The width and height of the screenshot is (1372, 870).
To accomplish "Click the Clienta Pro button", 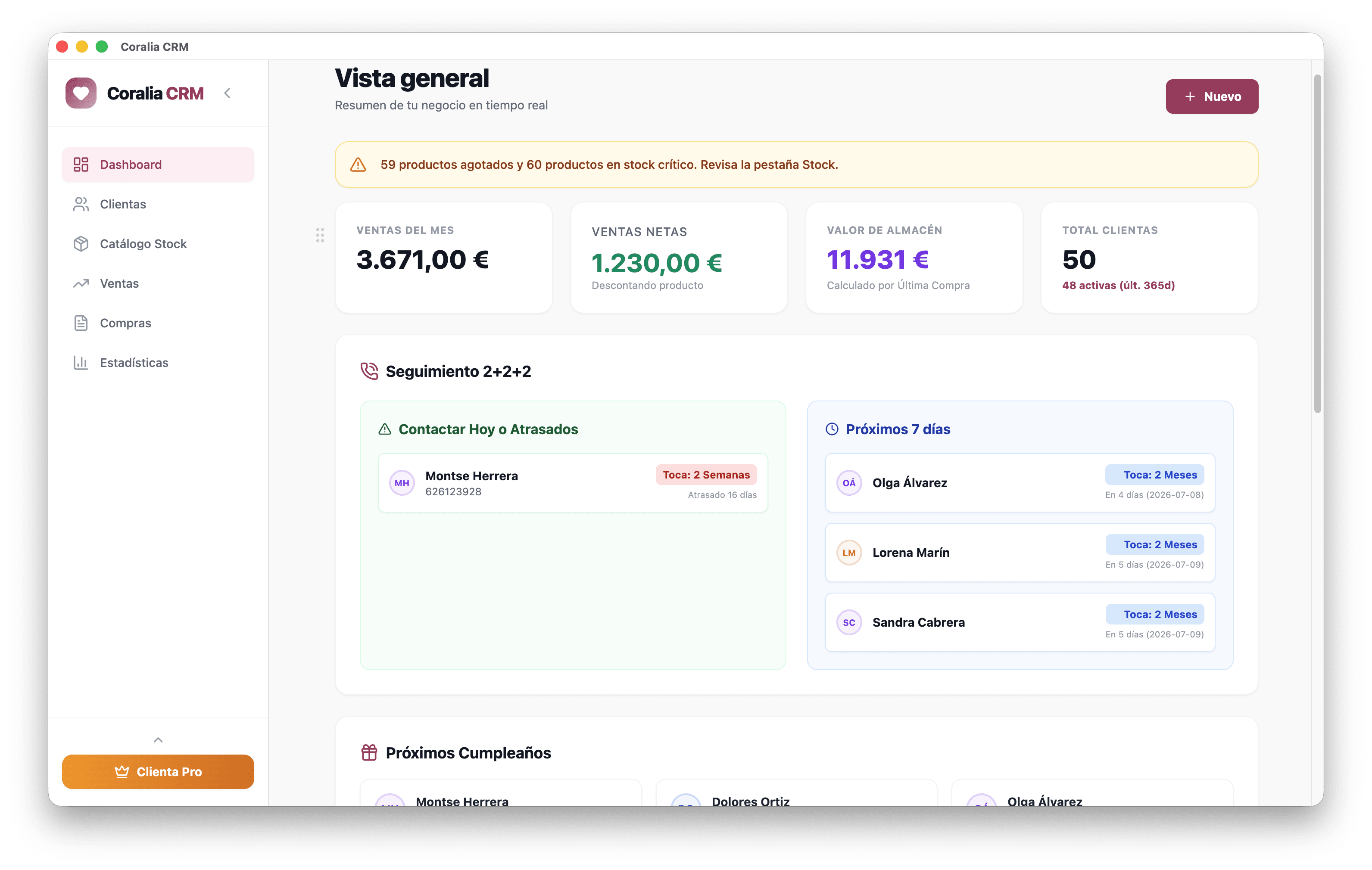I will coord(158,771).
